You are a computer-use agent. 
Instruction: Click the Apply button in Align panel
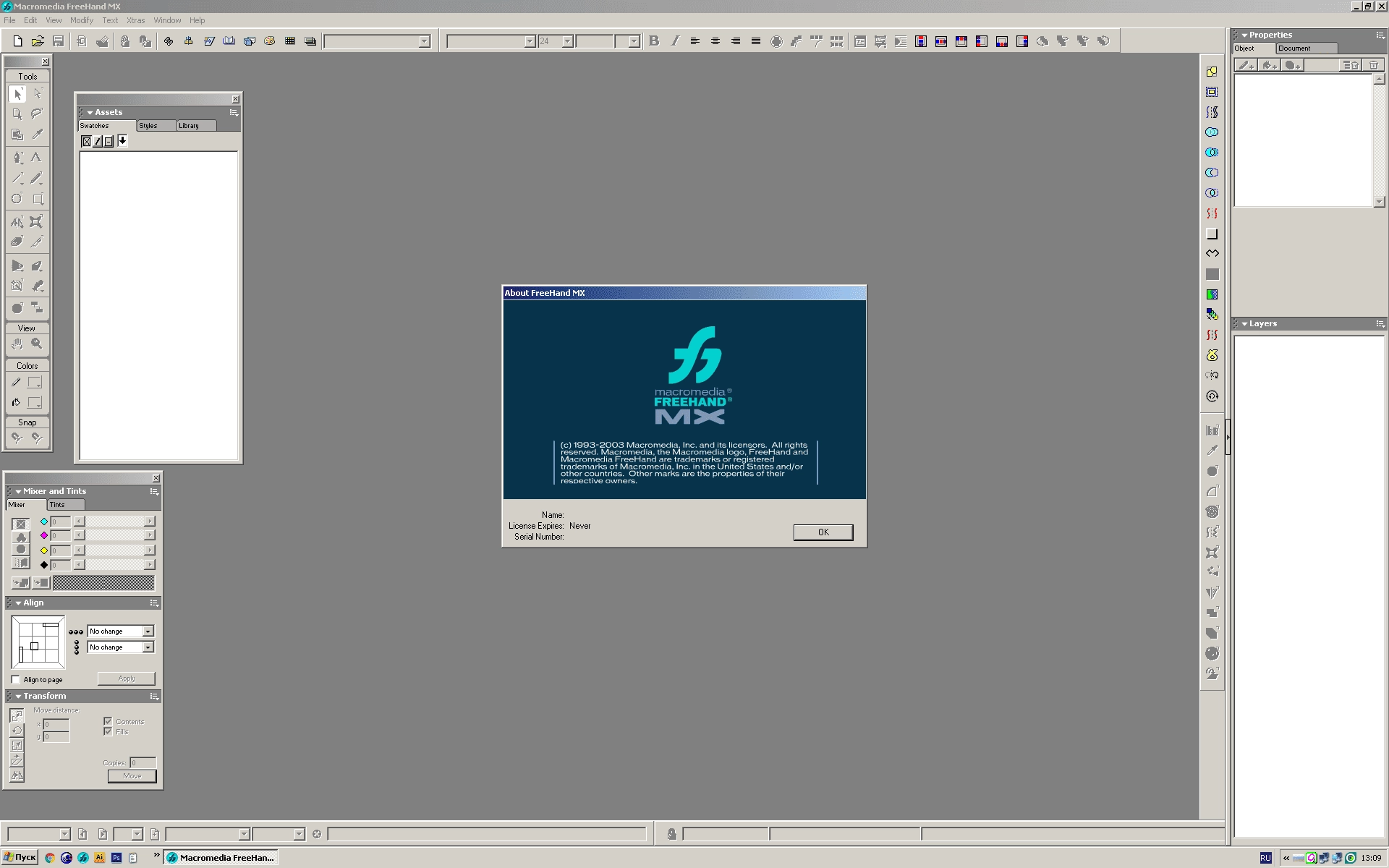pyautogui.click(x=127, y=678)
